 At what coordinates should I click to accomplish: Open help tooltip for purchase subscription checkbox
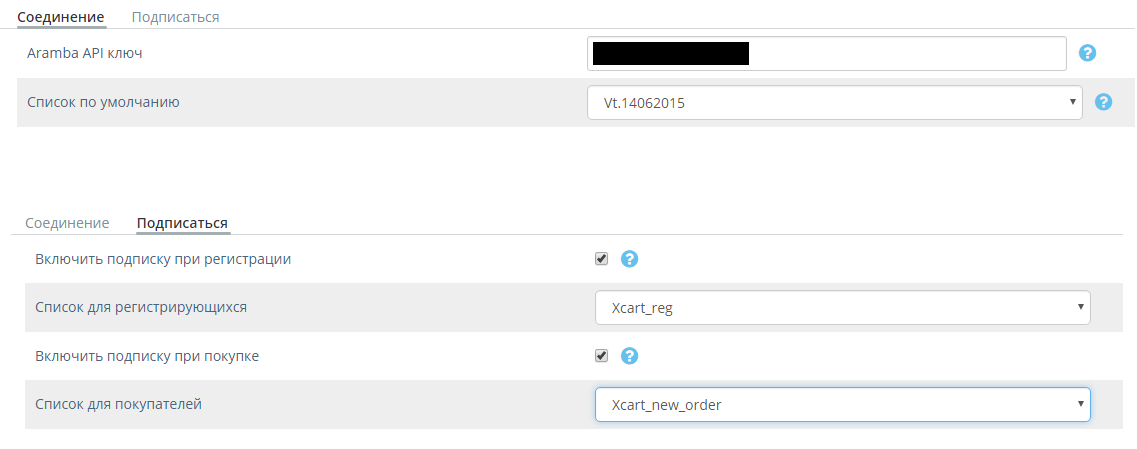pos(629,355)
